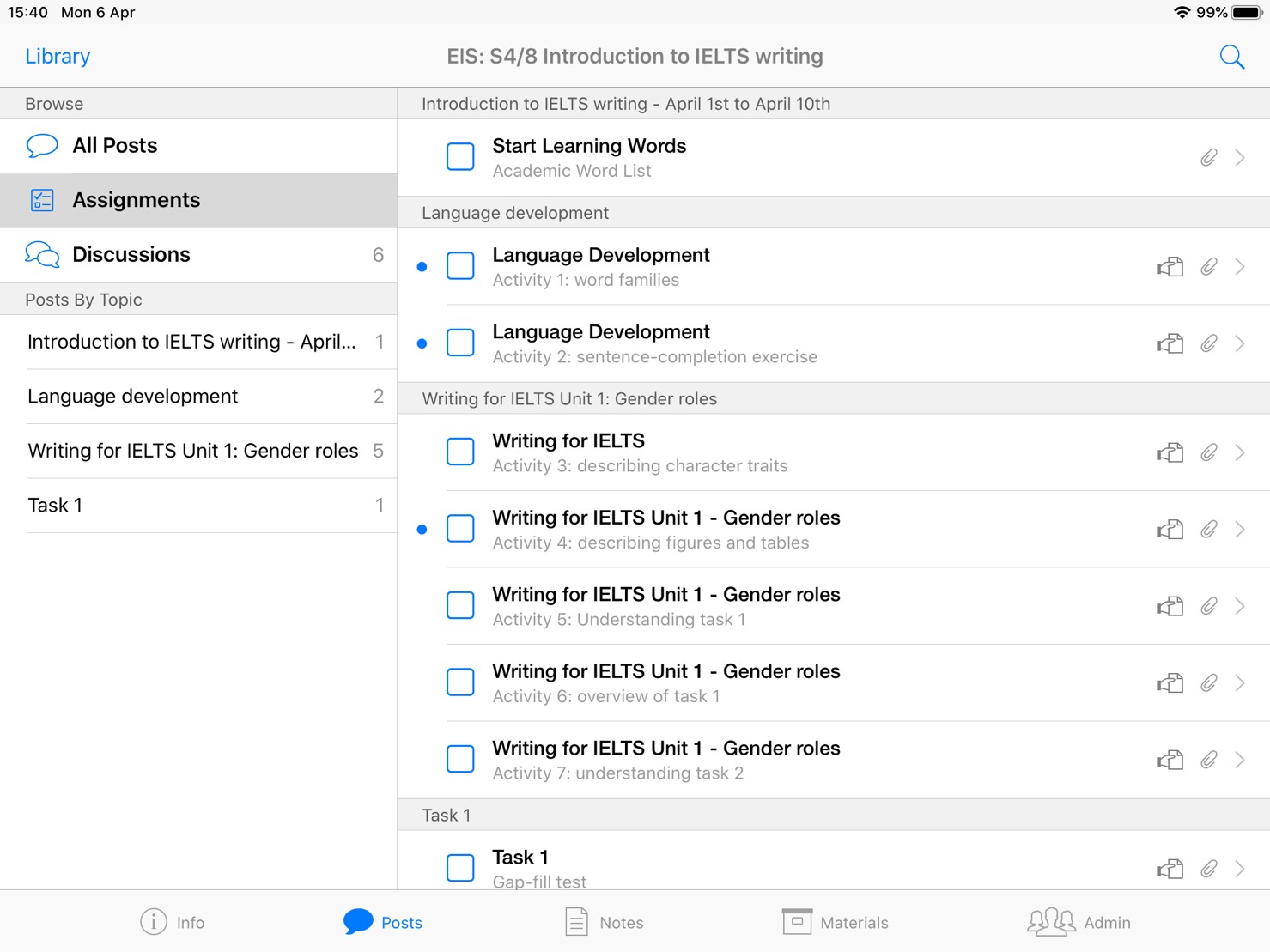Click the Writing for IELTS Unit 1: Gender roles section header
Screen dimensions: 1270x952
point(834,398)
